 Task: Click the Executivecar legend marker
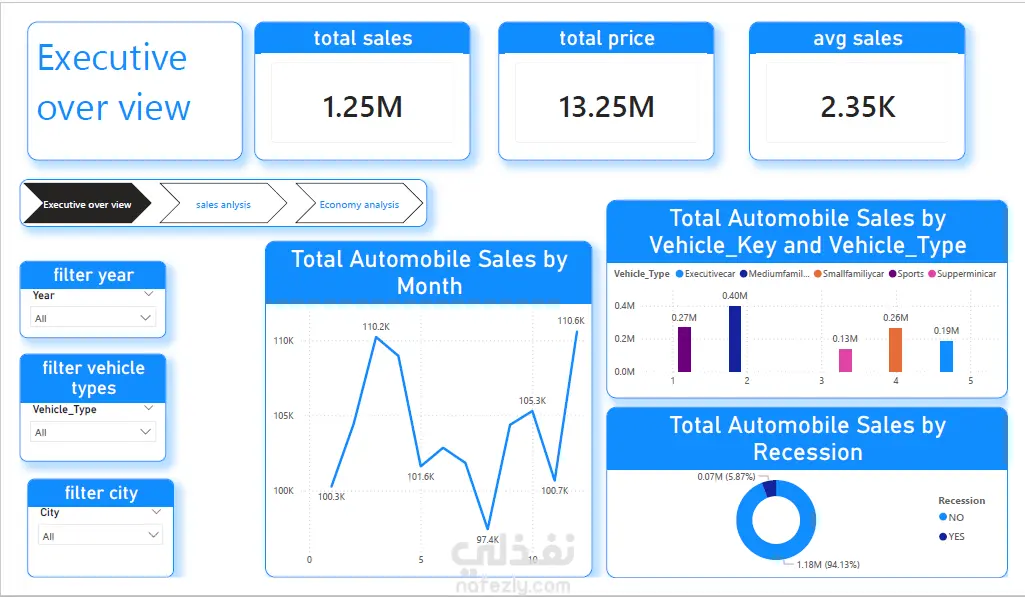pyautogui.click(x=679, y=274)
